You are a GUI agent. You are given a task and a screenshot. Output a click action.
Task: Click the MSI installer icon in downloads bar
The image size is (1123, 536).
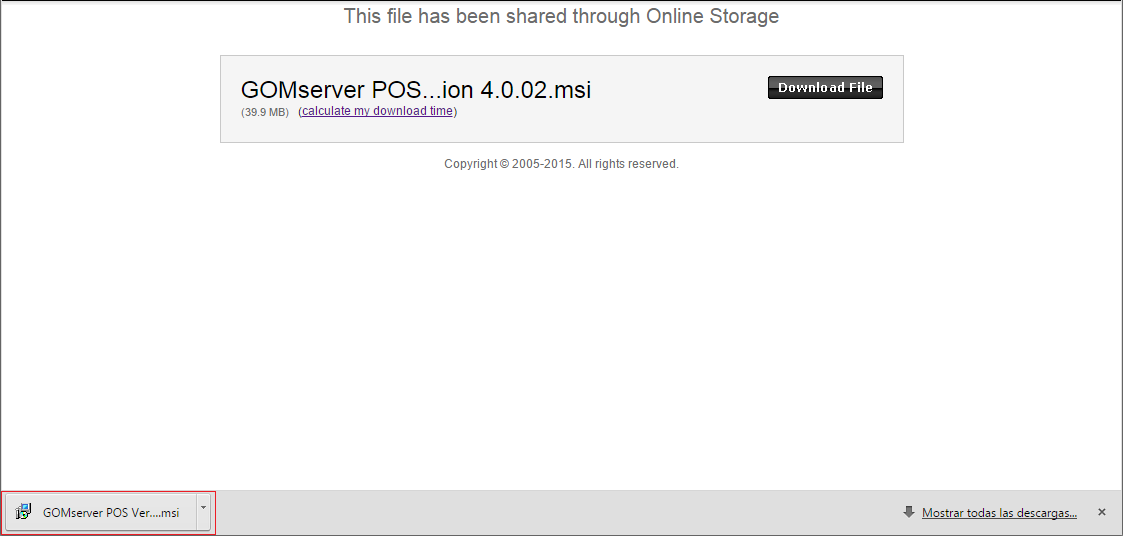coord(23,512)
